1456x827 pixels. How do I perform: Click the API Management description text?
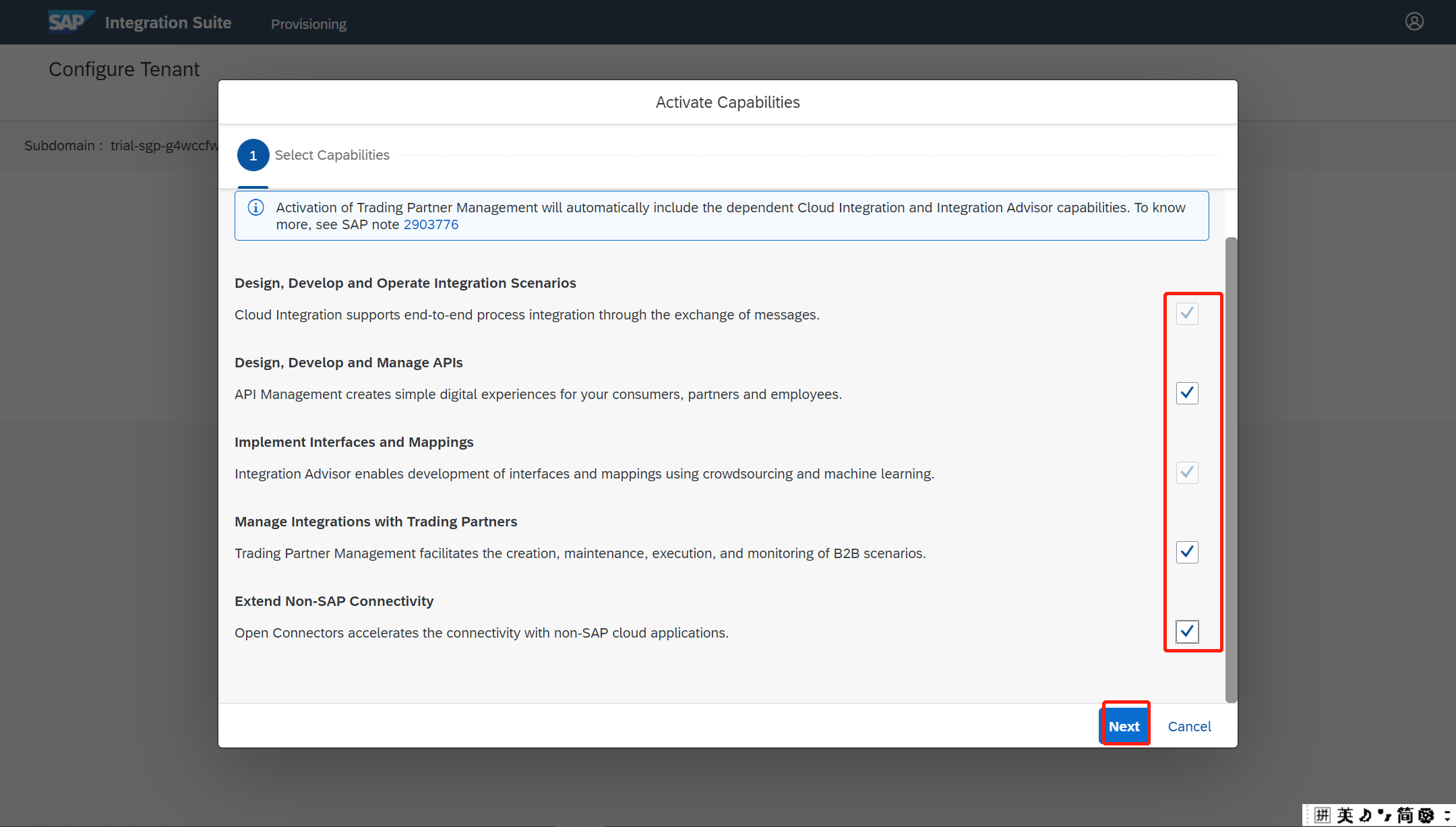point(539,394)
